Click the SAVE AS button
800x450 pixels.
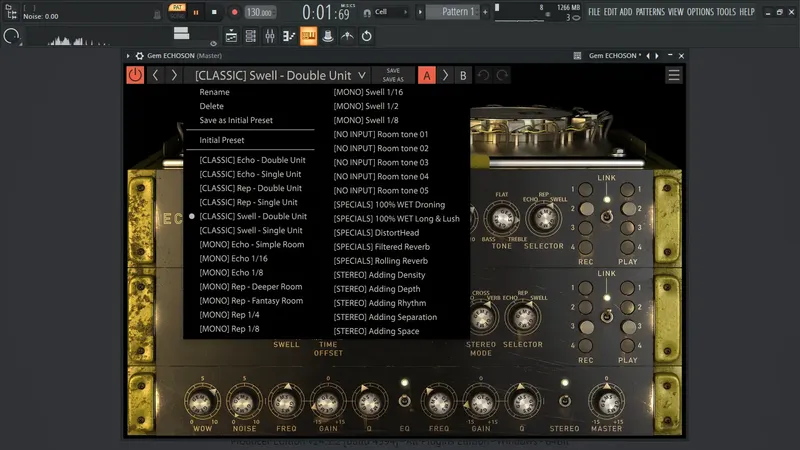[393, 80]
